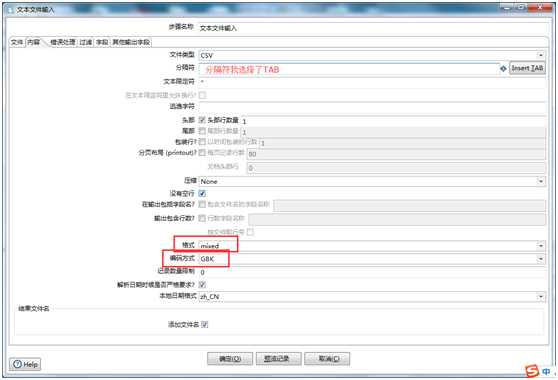Switch to the 文件 tab
Screen dimensions: 558x380
17,42
